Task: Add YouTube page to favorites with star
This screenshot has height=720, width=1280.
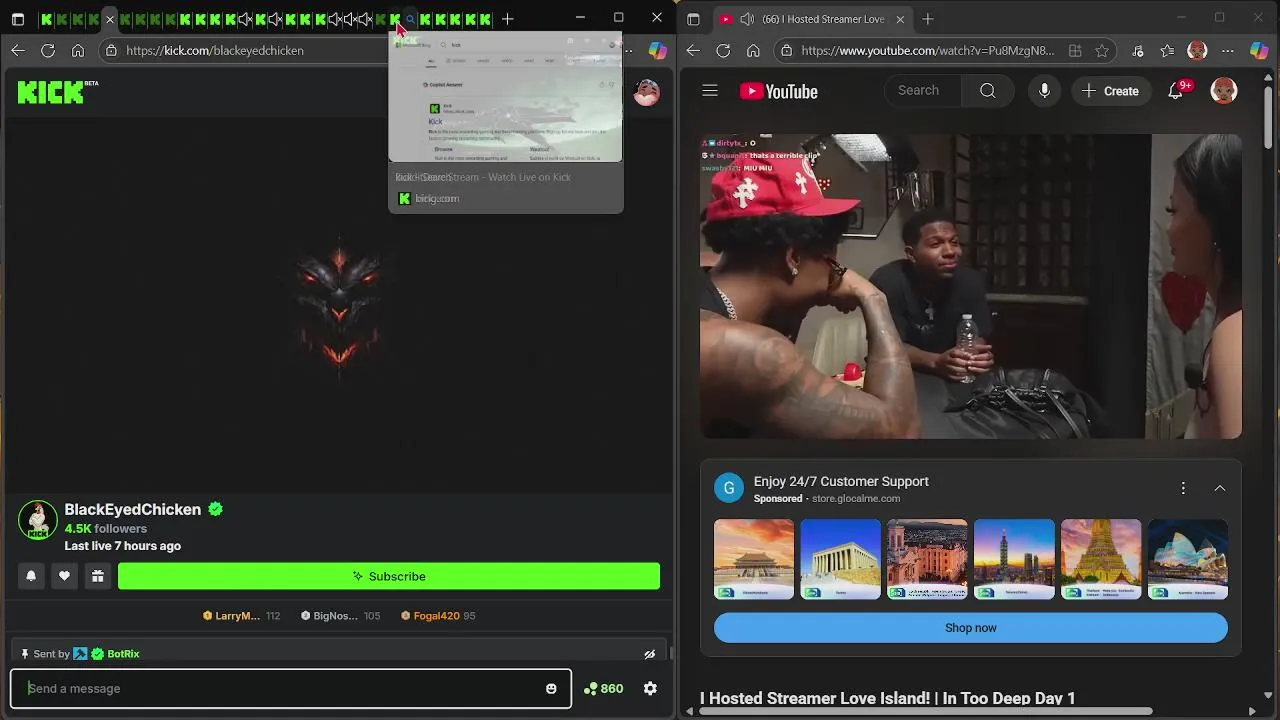Action: pyautogui.click(x=1101, y=50)
